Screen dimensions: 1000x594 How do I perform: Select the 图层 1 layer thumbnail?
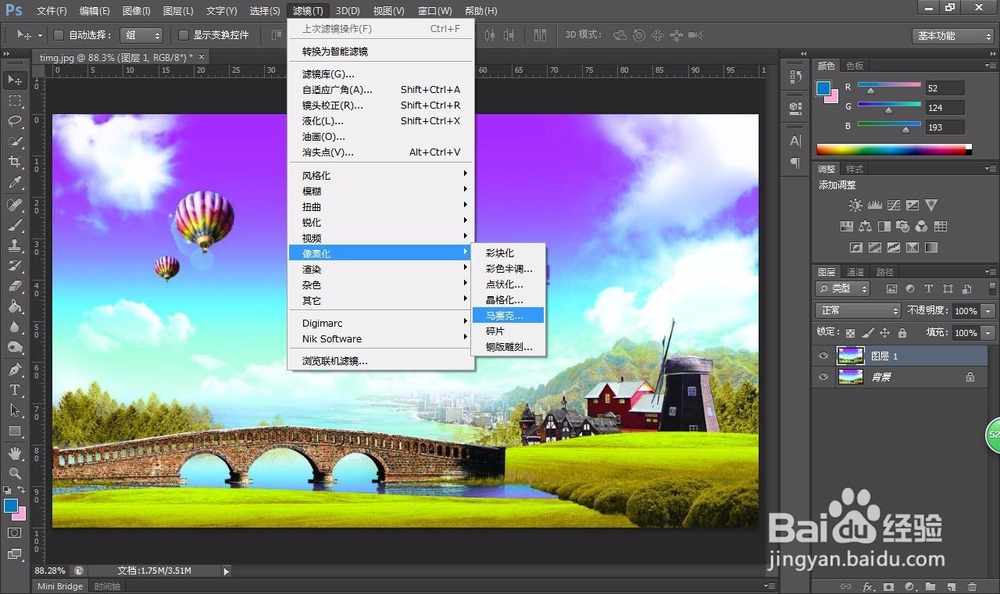point(850,355)
